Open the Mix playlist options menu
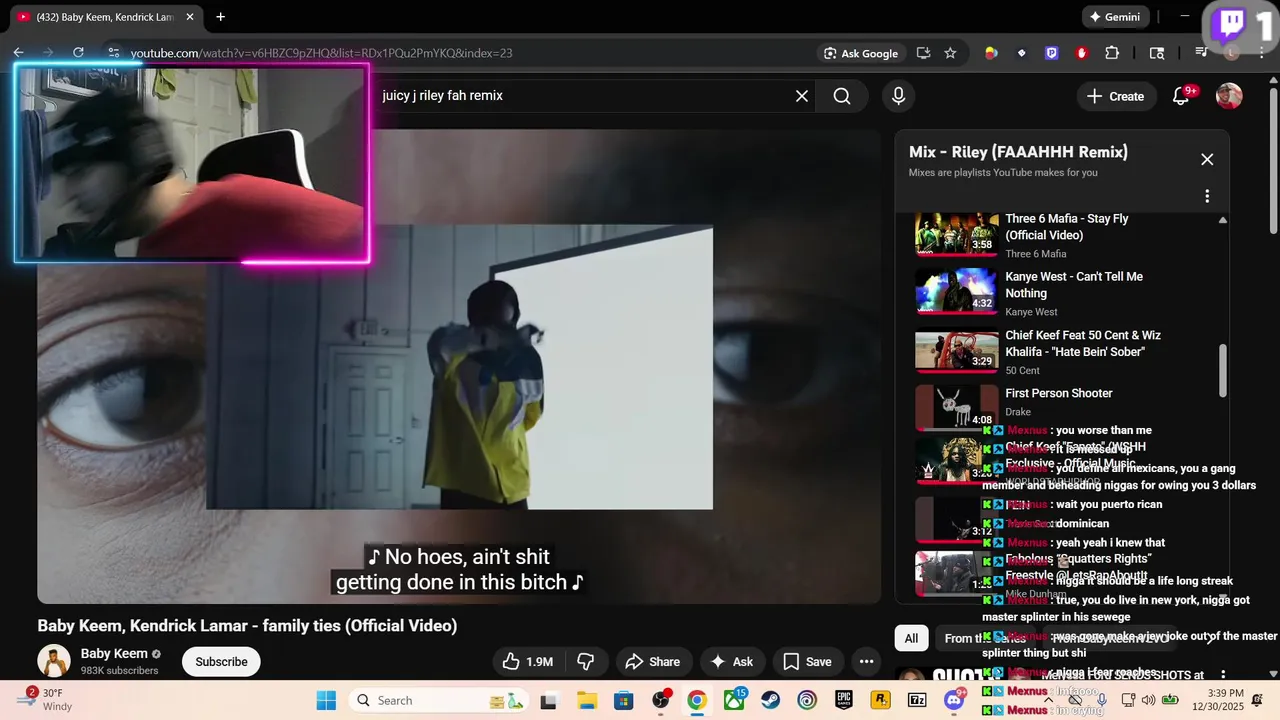1280x720 pixels. (x=1207, y=196)
